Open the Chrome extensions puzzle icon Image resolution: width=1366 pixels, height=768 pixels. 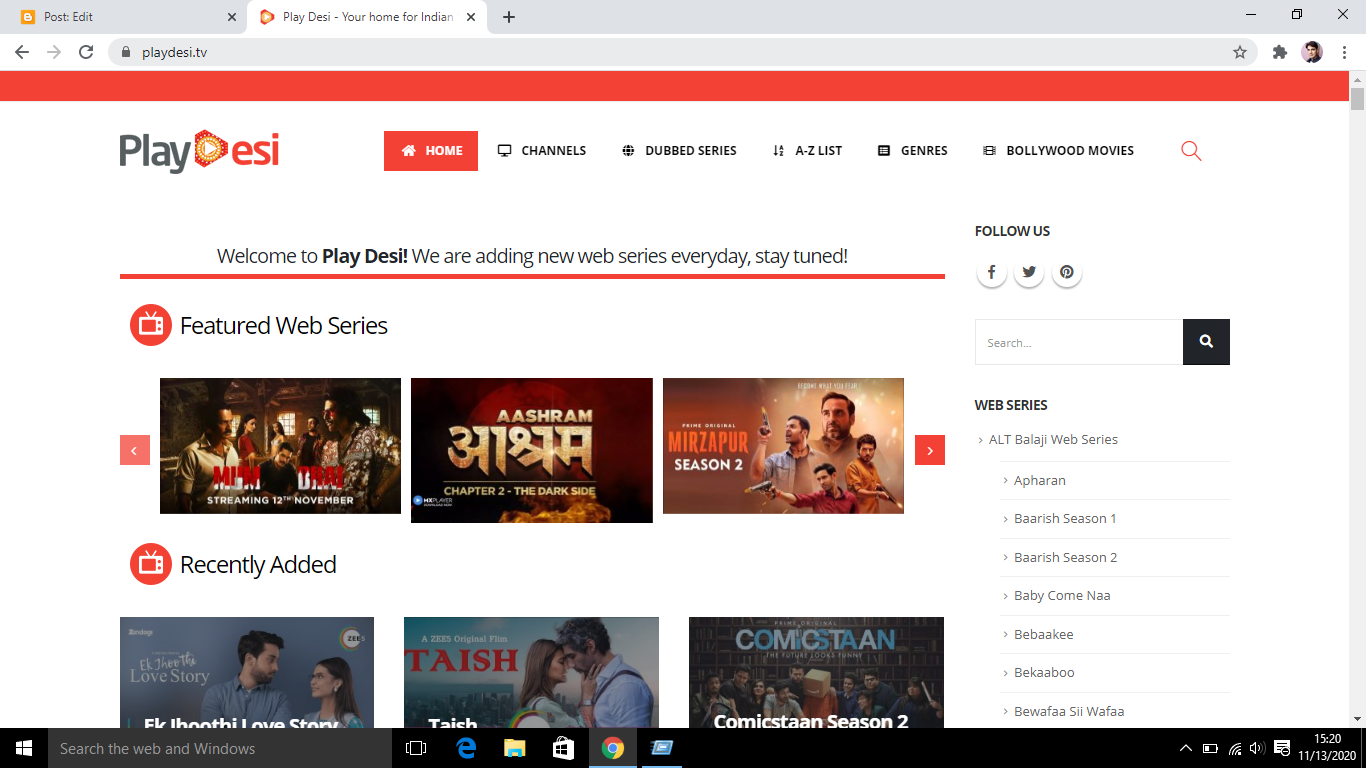(x=1280, y=52)
